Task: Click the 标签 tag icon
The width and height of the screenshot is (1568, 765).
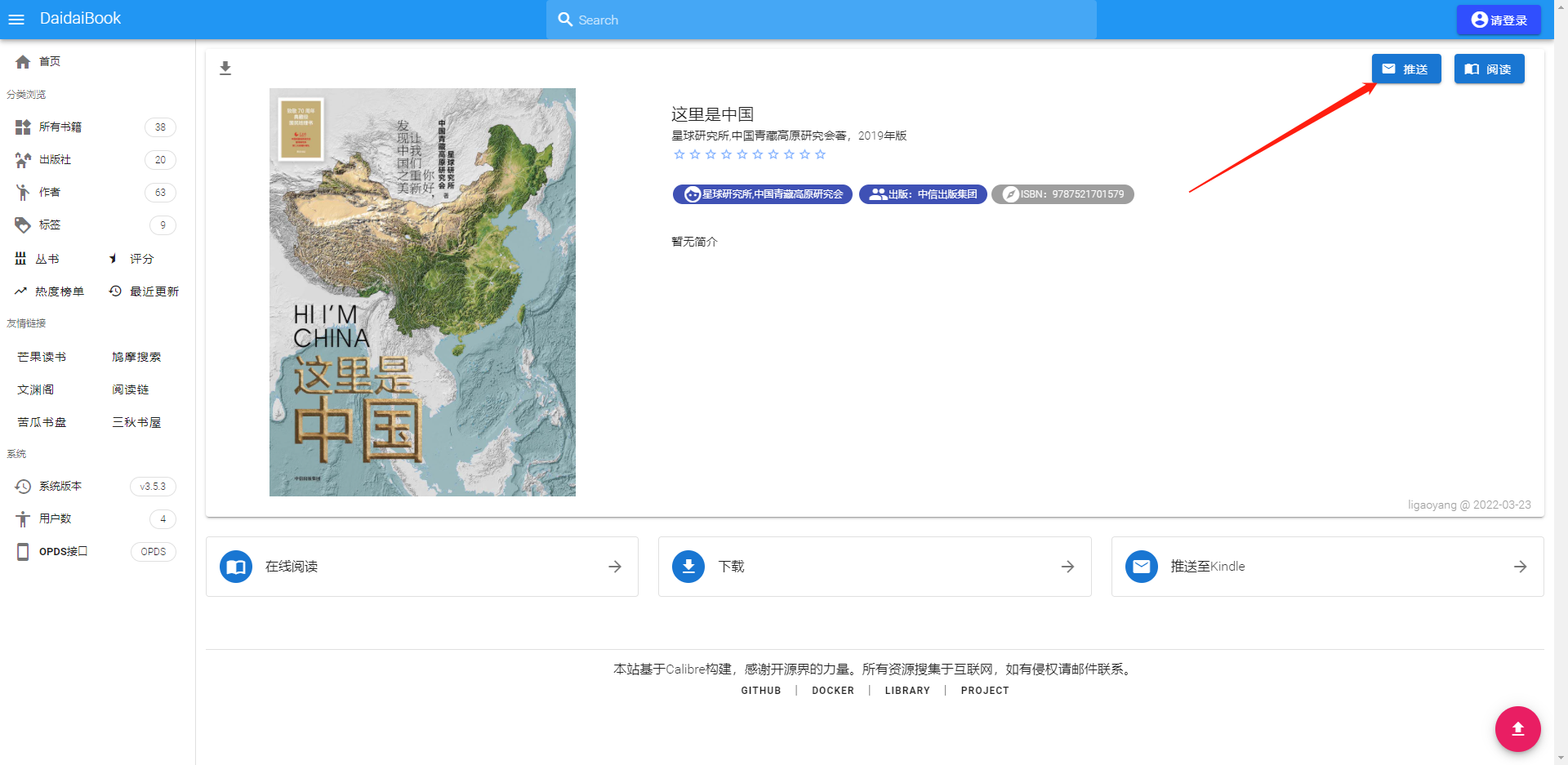Action: 23,225
